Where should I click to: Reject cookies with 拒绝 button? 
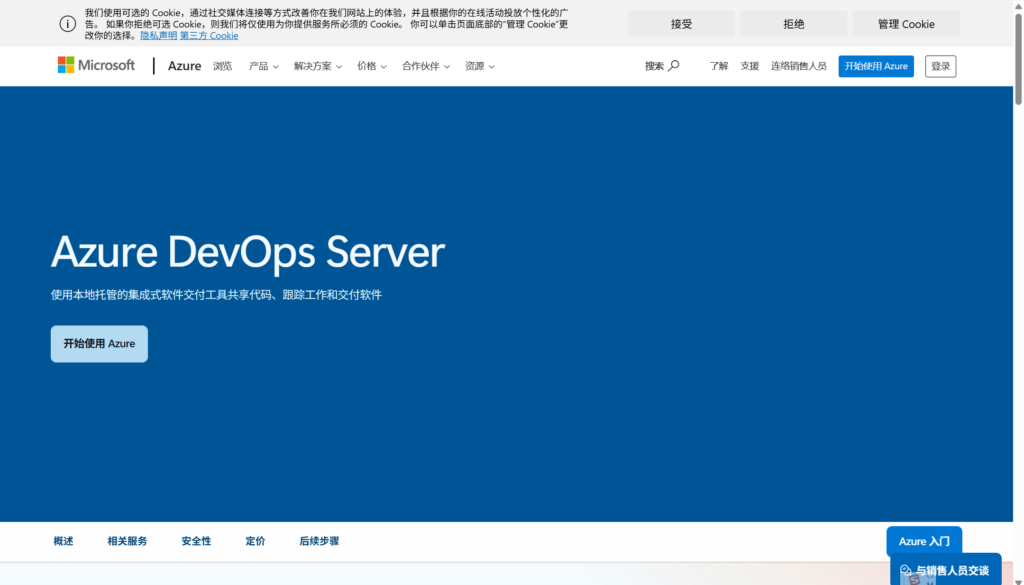[793, 24]
